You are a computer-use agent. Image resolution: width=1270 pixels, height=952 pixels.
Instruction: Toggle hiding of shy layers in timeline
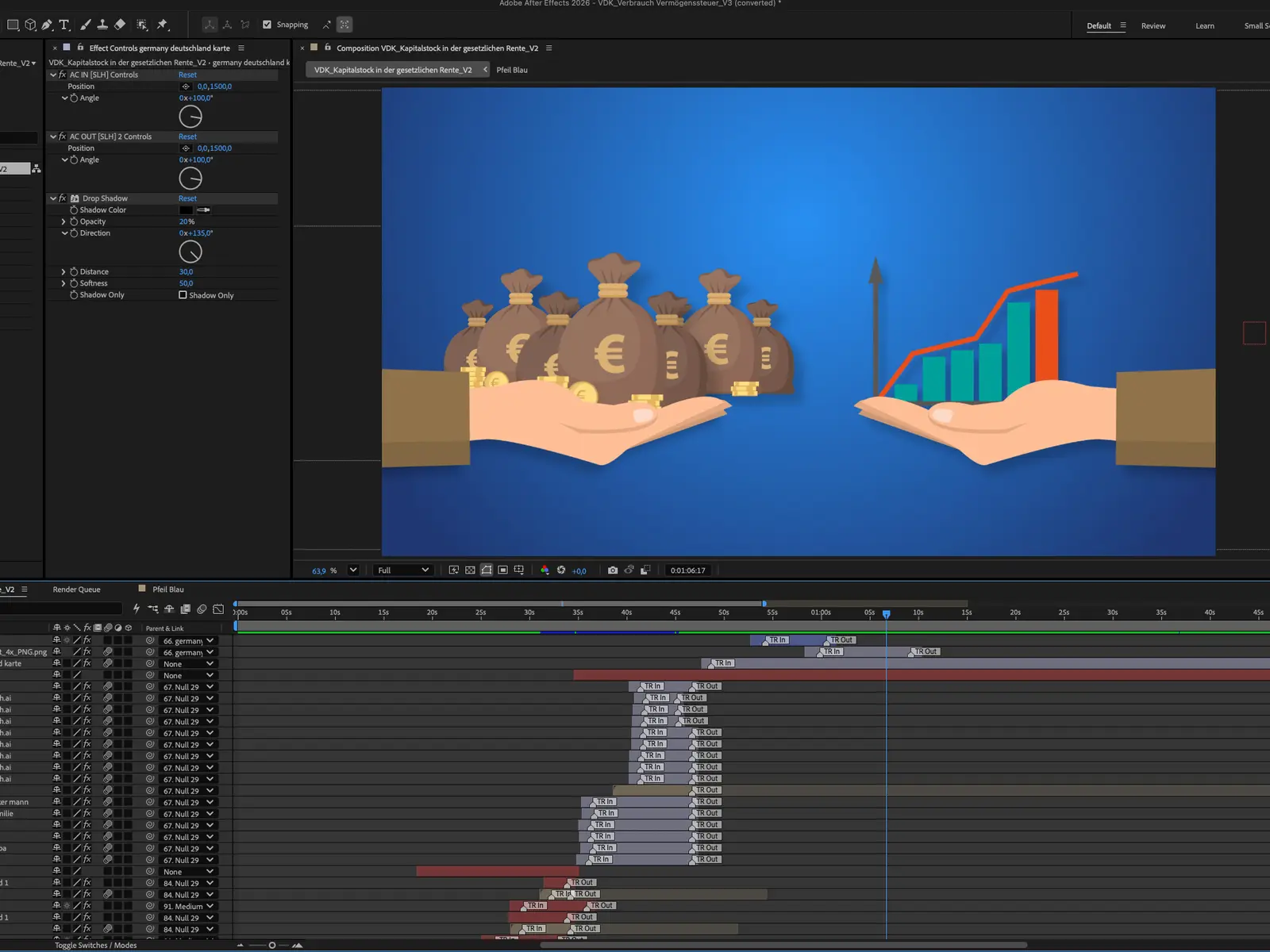(169, 609)
